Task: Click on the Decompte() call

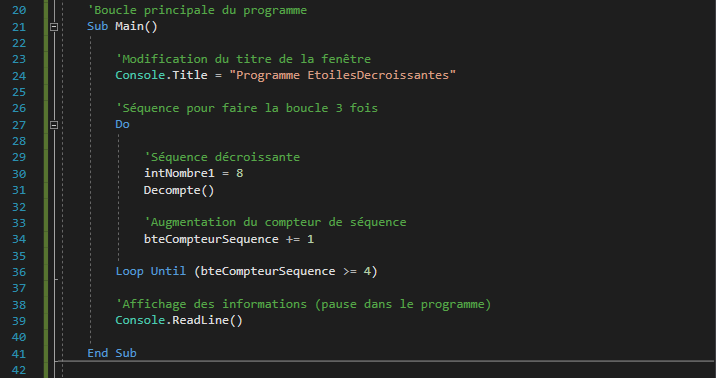Action: tap(179, 190)
